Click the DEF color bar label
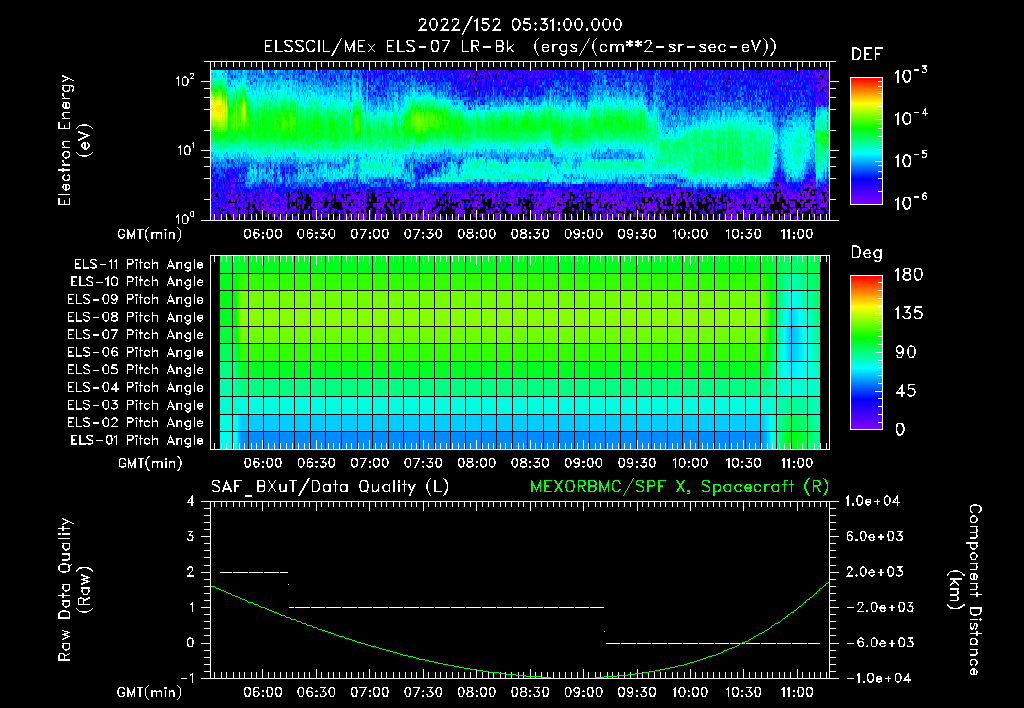This screenshot has height=708, width=1024. (867, 54)
